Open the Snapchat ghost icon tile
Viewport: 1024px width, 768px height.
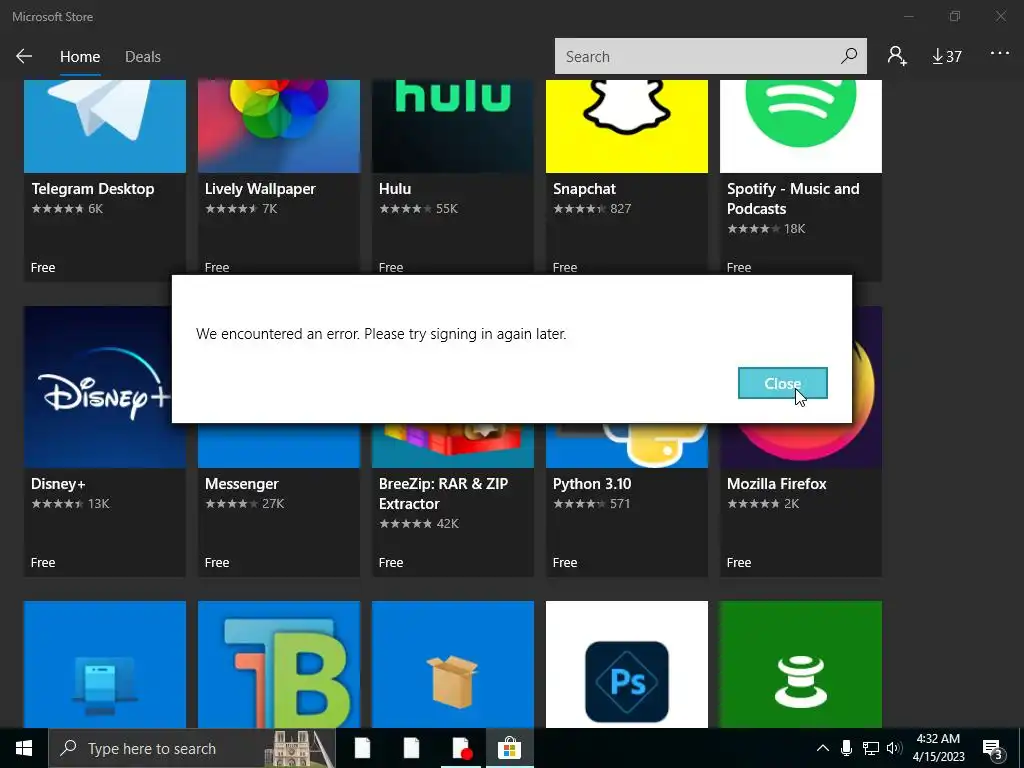[x=627, y=127]
